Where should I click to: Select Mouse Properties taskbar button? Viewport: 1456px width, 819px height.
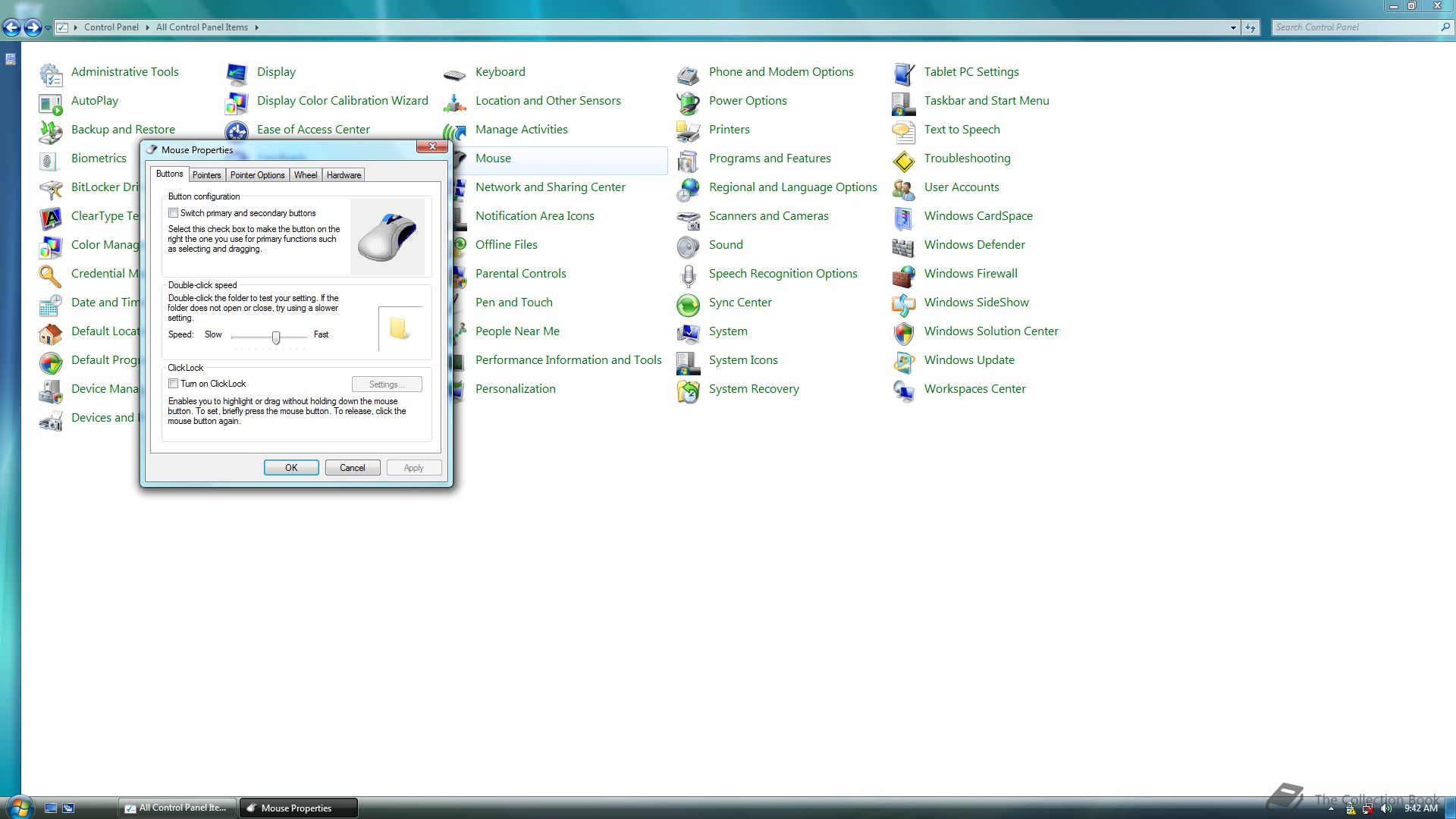[299, 808]
